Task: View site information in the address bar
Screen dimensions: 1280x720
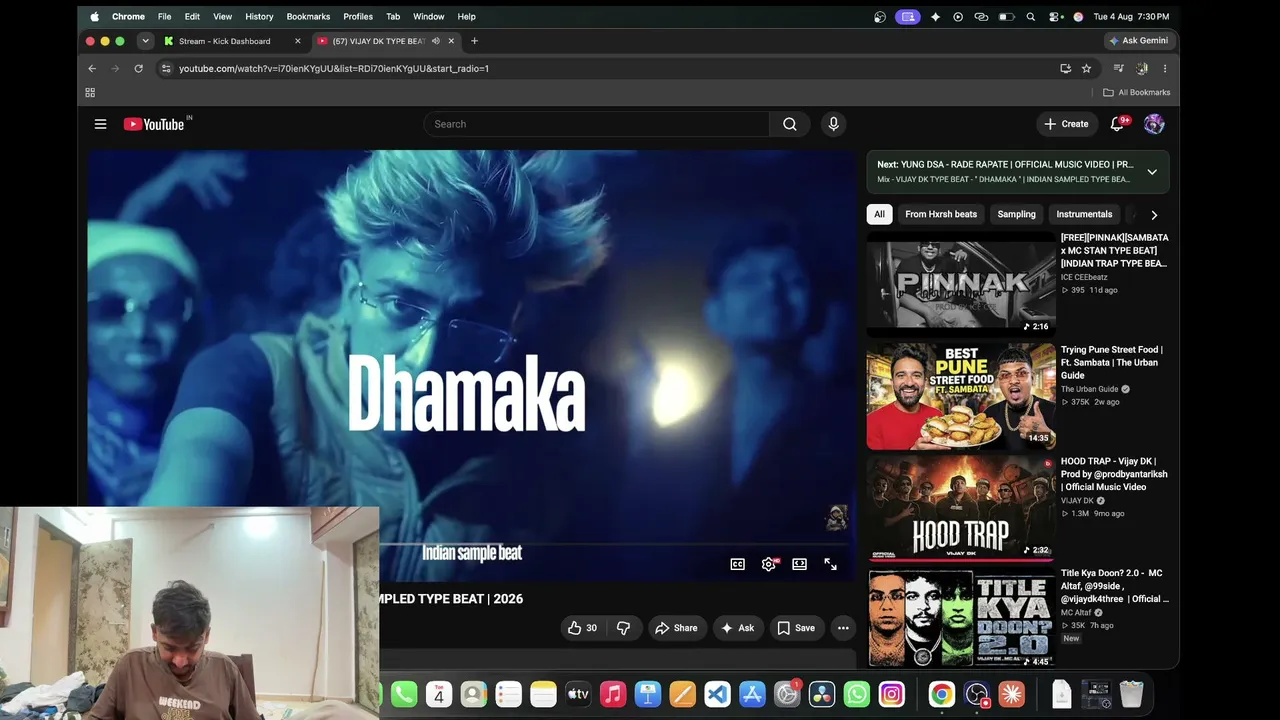Action: pyautogui.click(x=166, y=68)
